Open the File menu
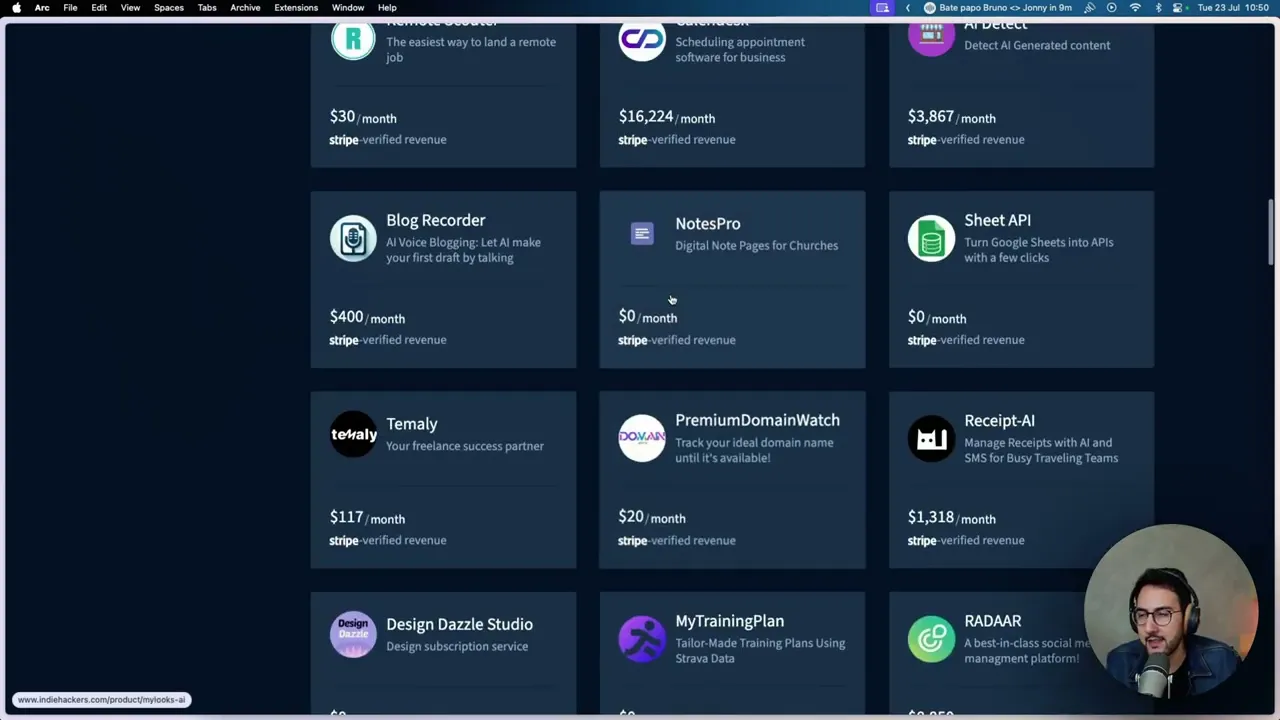Image resolution: width=1280 pixels, height=720 pixels. coord(70,8)
